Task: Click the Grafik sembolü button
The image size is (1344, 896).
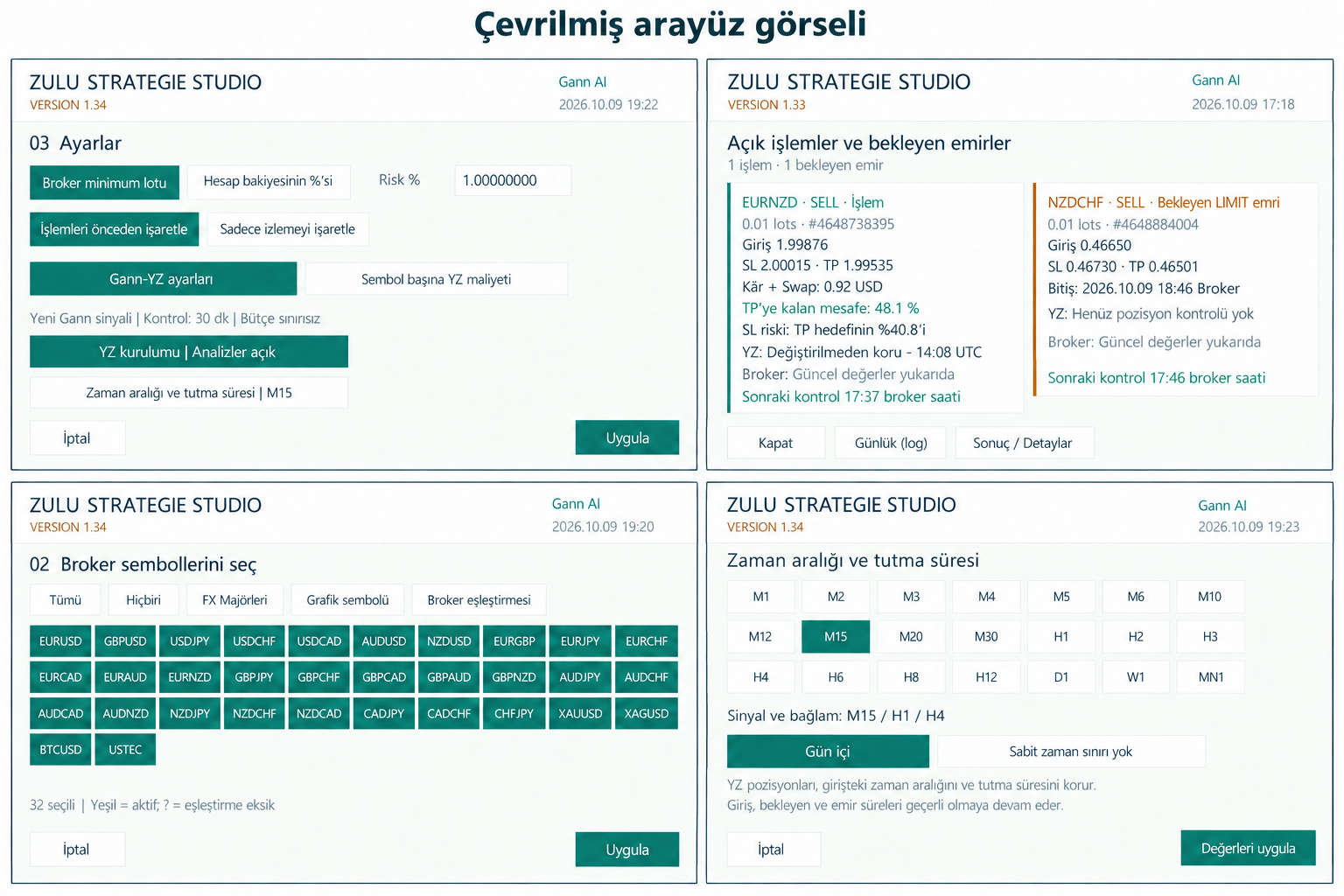Action: click(x=347, y=600)
